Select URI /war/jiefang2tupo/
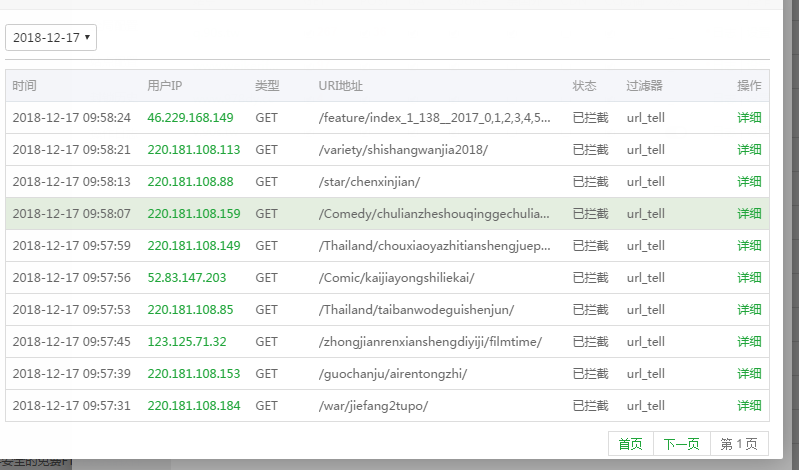The height and width of the screenshot is (470, 799). pyautogui.click(x=373, y=406)
